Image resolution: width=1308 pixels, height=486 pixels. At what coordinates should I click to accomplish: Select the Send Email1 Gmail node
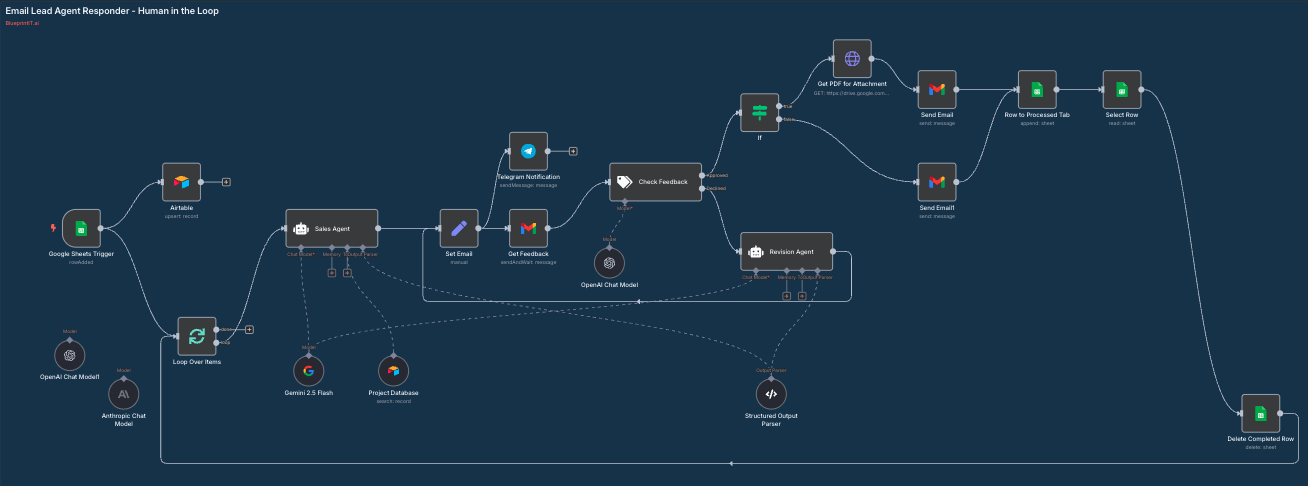coord(937,182)
